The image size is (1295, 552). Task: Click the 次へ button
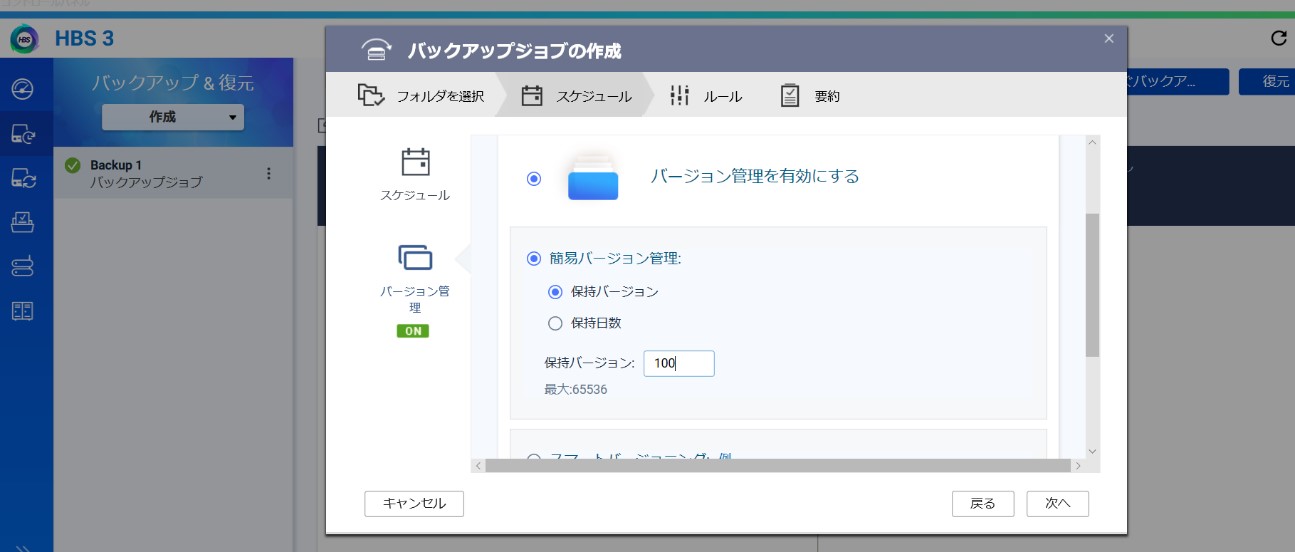point(1057,503)
